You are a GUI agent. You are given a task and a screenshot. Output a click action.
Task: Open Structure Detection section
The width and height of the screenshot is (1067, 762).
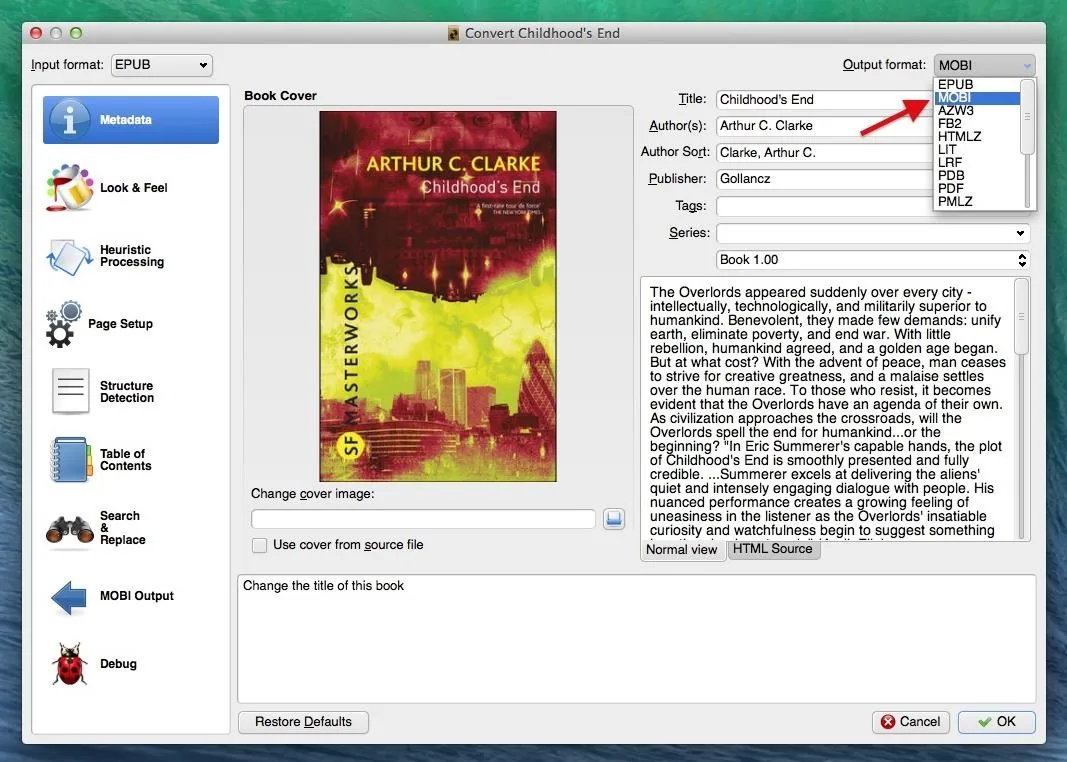pyautogui.click(x=131, y=392)
